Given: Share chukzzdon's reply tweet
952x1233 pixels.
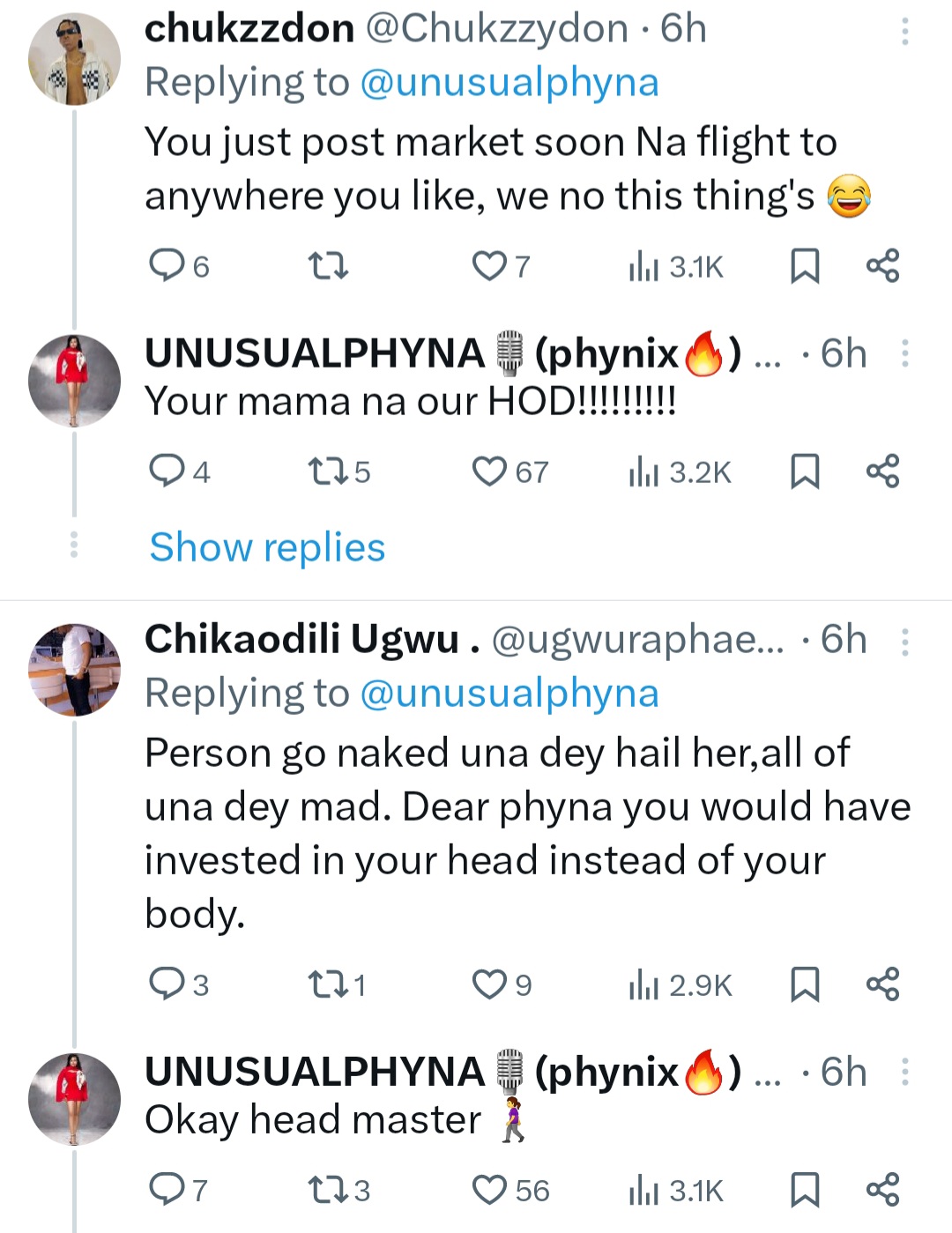Looking at the screenshot, I should (882, 265).
